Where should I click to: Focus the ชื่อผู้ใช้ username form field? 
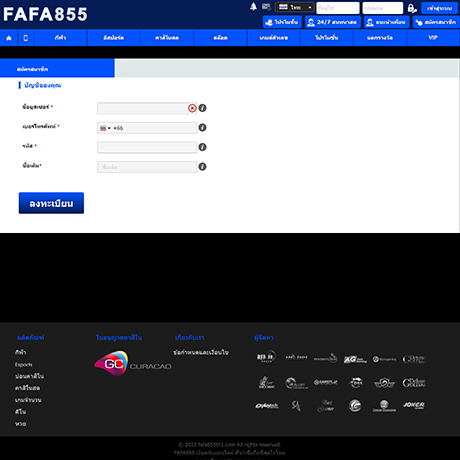(x=147, y=108)
